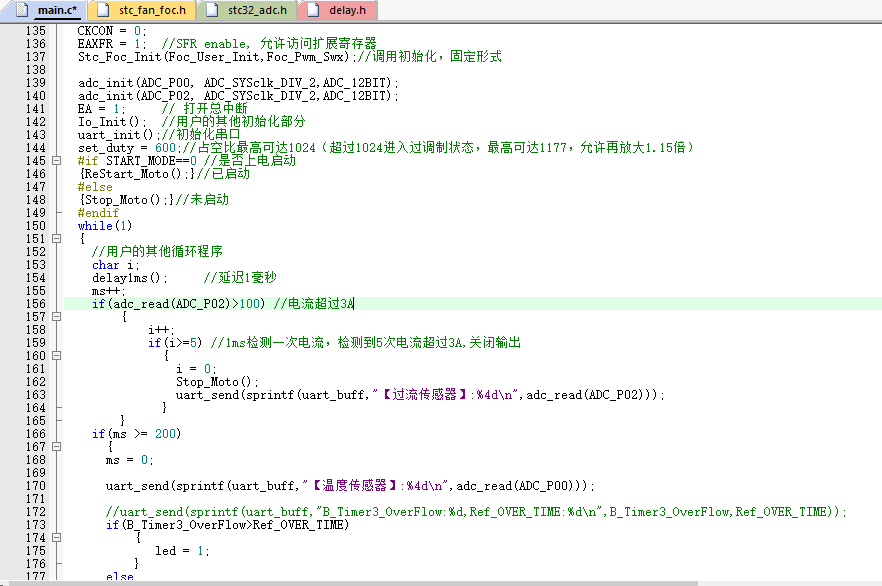Click line number 156 in the gutter
The image size is (882, 586).
[x=35, y=304]
